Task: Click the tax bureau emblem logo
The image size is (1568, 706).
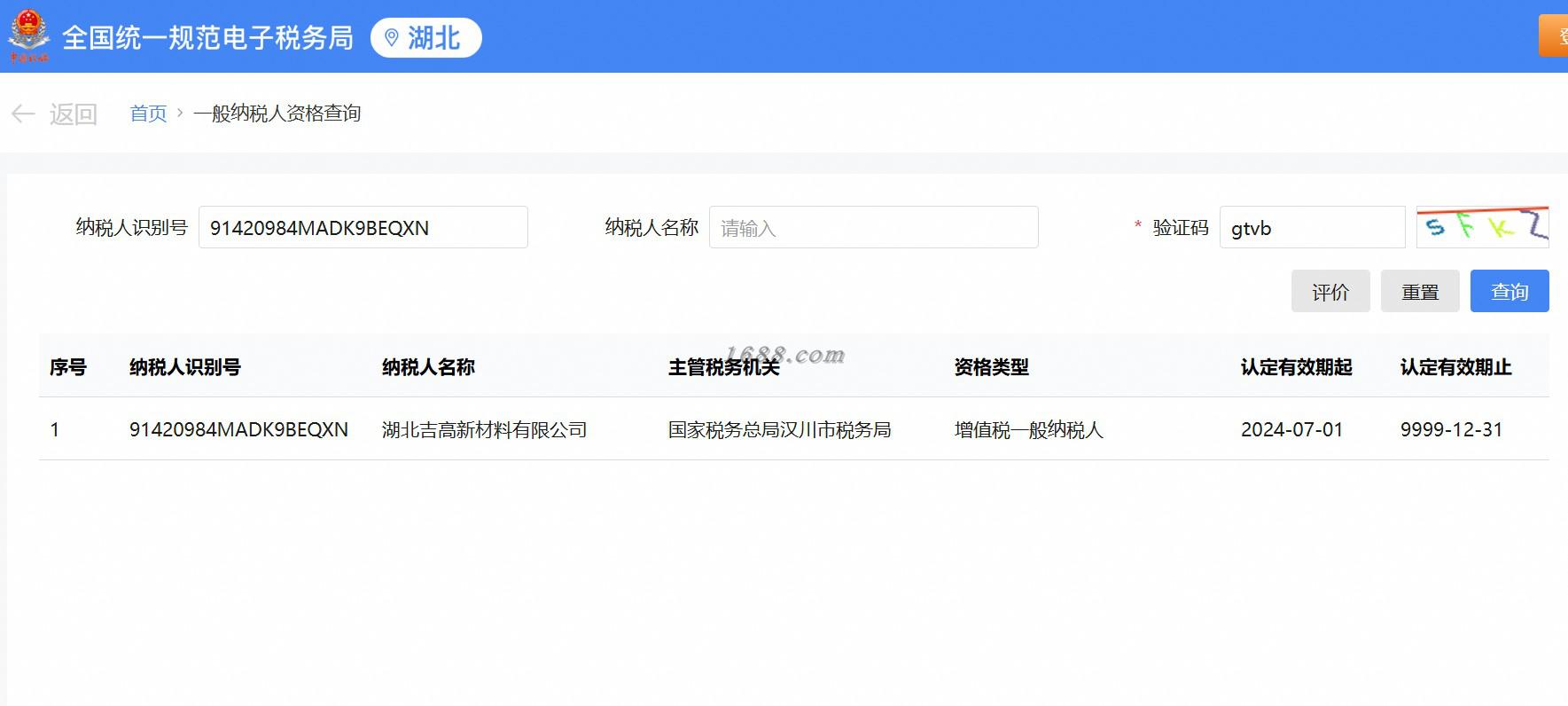Action: (x=28, y=35)
